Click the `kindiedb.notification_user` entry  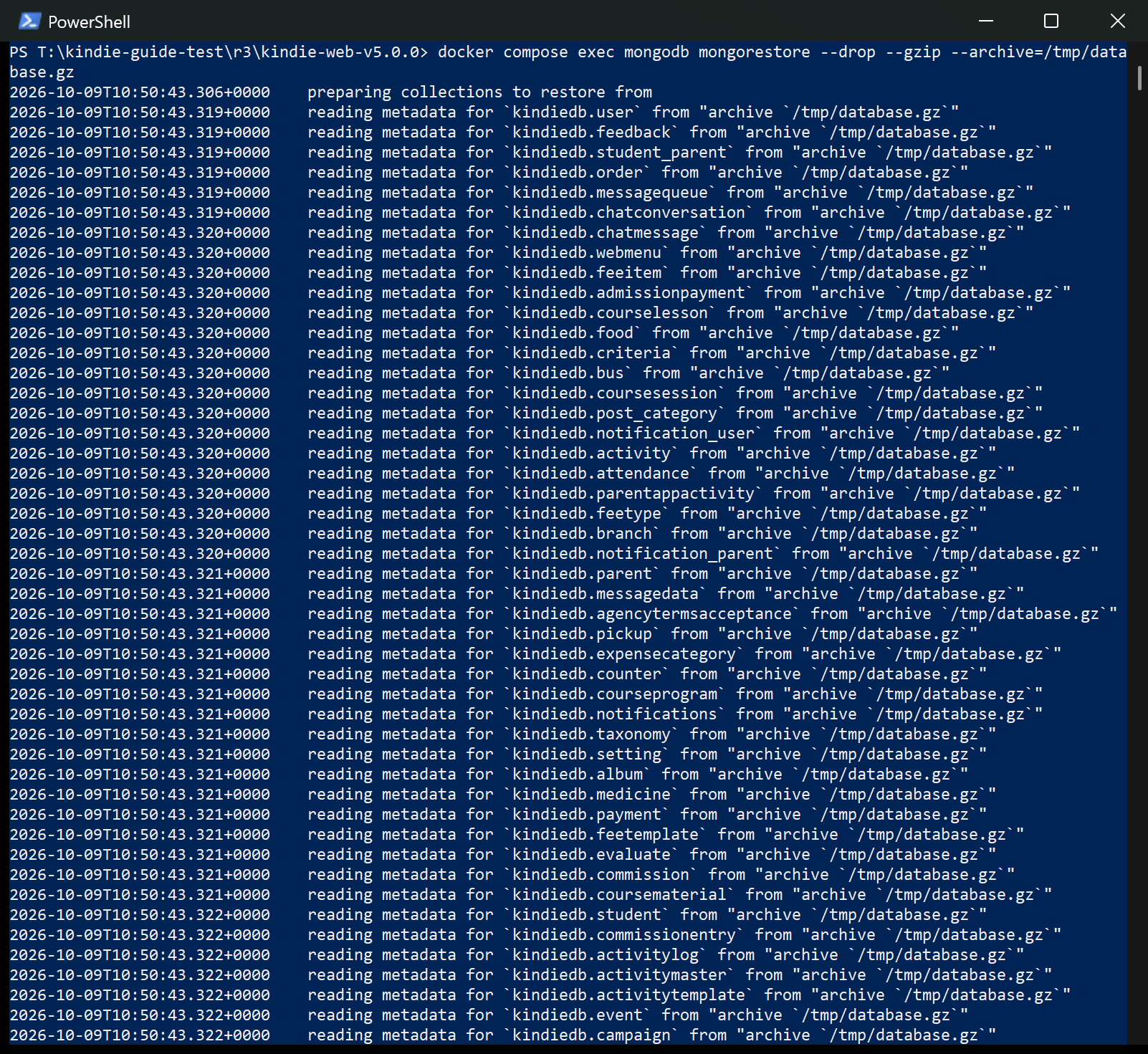pyautogui.click(x=633, y=433)
